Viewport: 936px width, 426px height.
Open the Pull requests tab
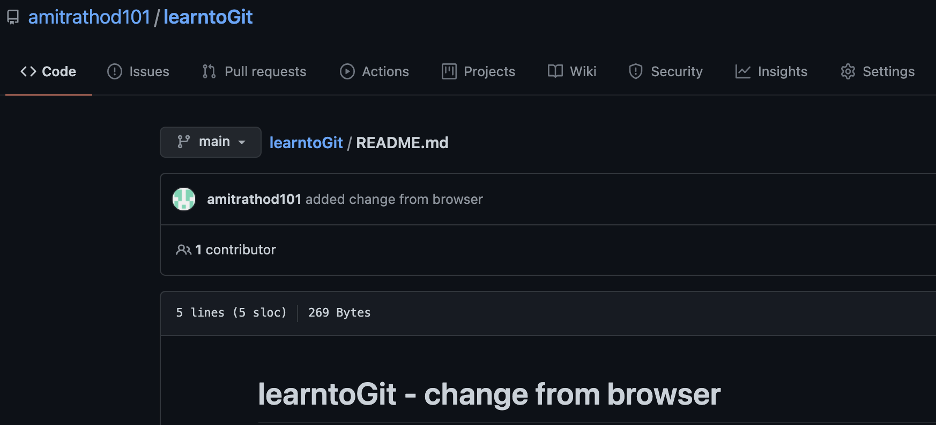tap(254, 72)
